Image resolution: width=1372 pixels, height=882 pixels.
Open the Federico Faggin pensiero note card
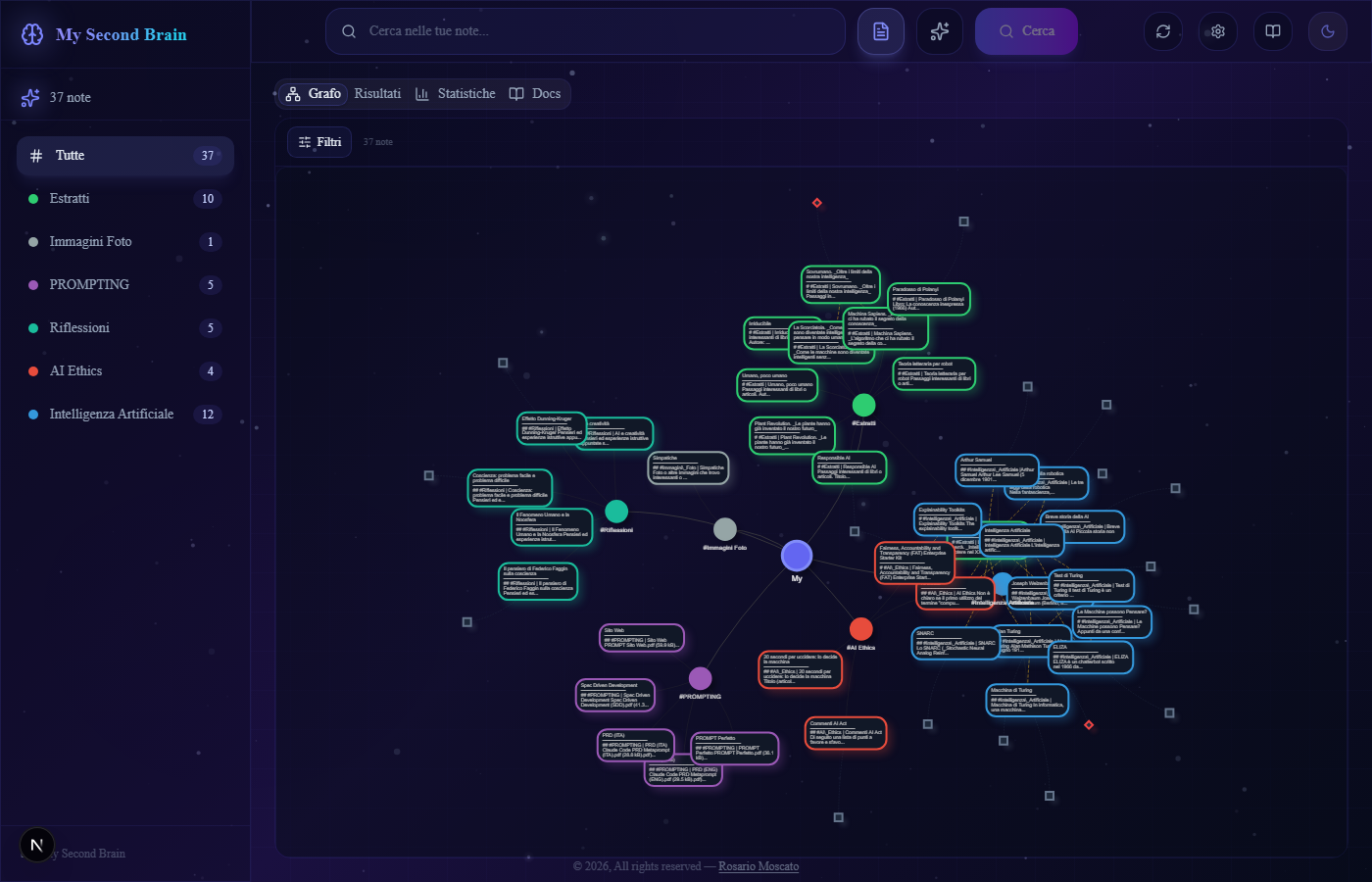[x=538, y=581]
